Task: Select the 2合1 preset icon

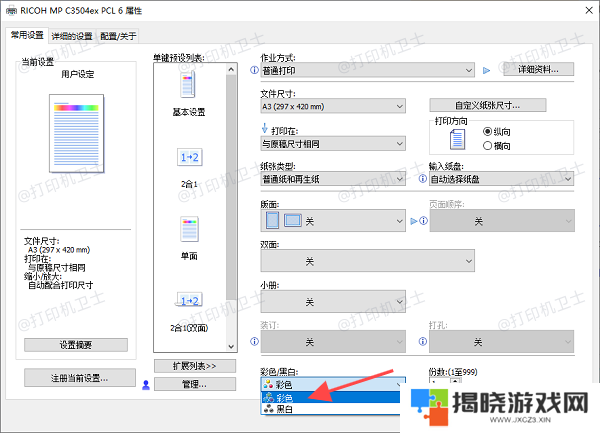Action: (189, 157)
